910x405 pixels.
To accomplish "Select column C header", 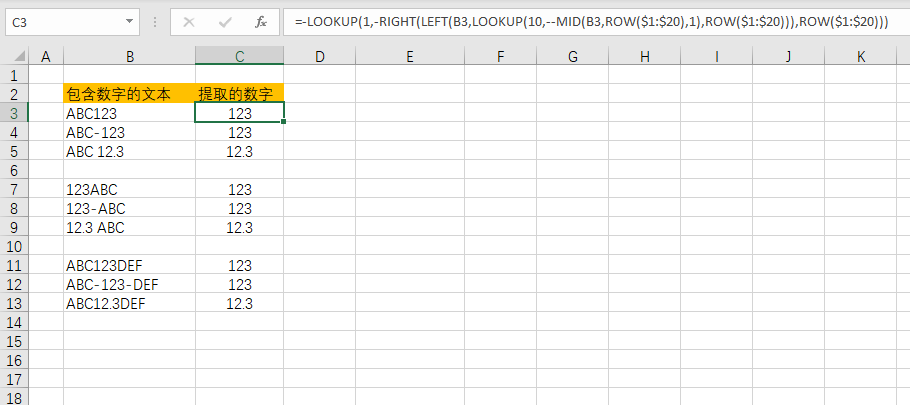I will point(239,57).
